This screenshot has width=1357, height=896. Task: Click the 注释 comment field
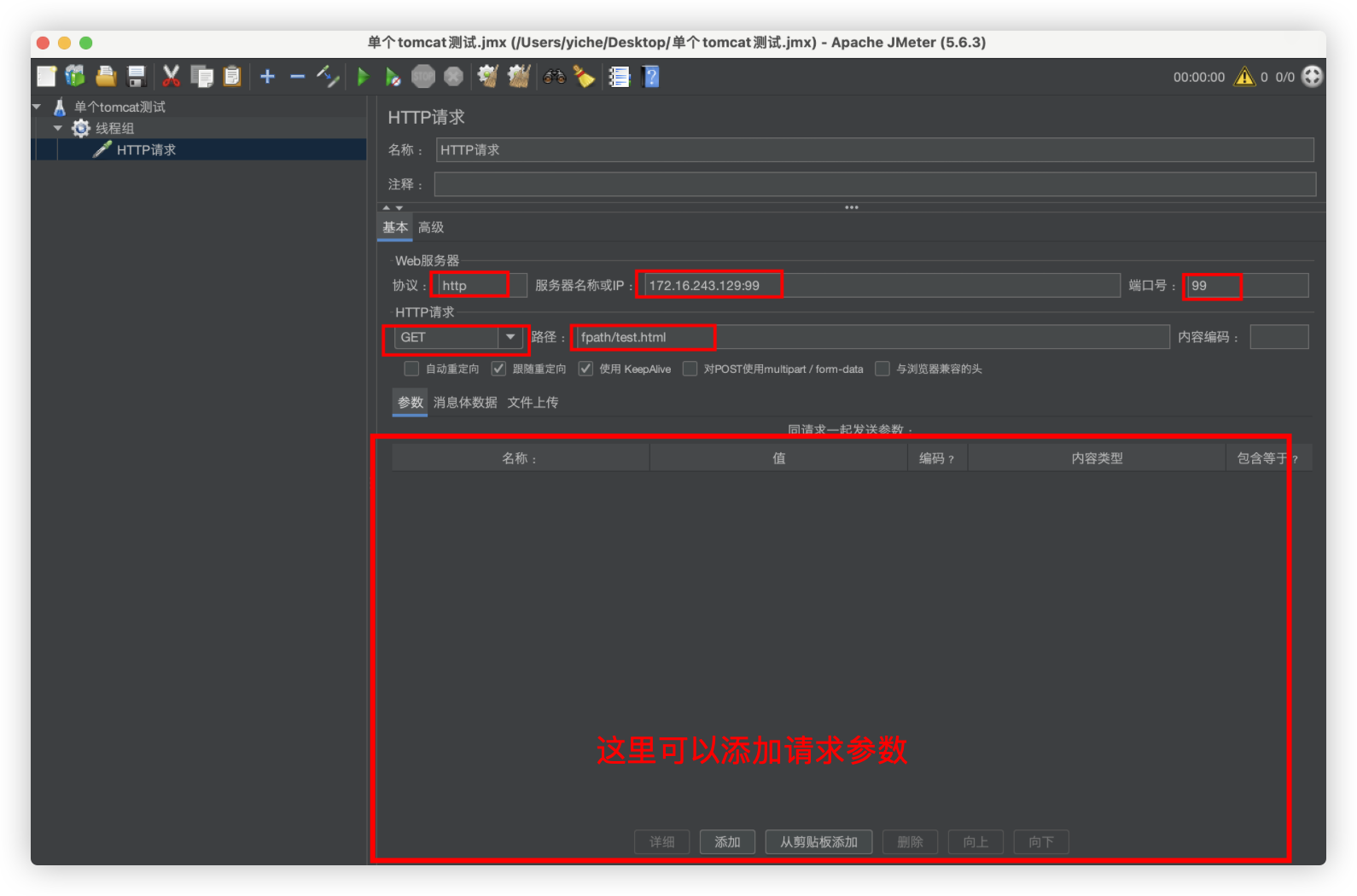875,184
